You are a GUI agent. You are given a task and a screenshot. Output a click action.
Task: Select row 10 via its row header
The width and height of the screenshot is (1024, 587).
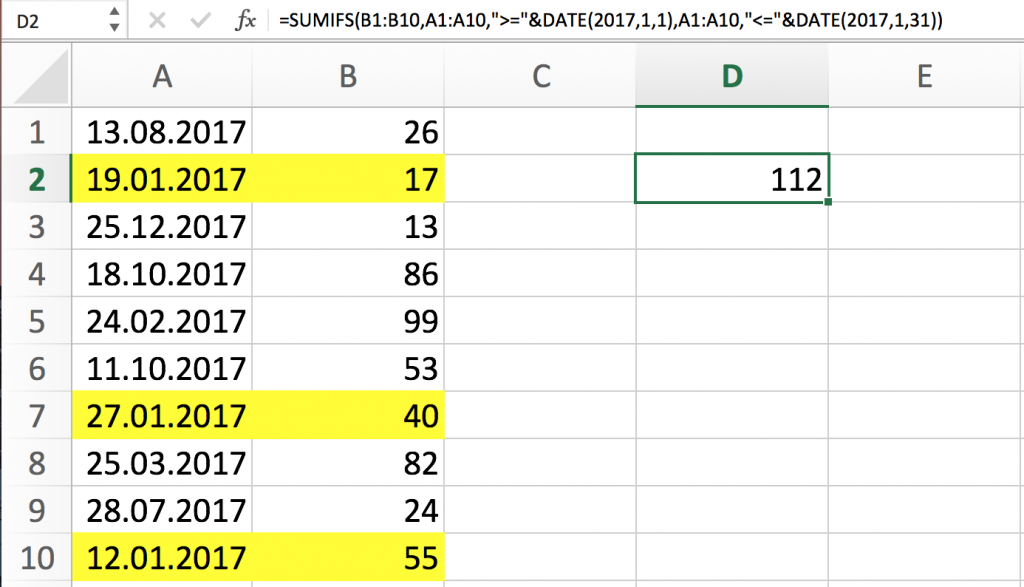pos(36,557)
